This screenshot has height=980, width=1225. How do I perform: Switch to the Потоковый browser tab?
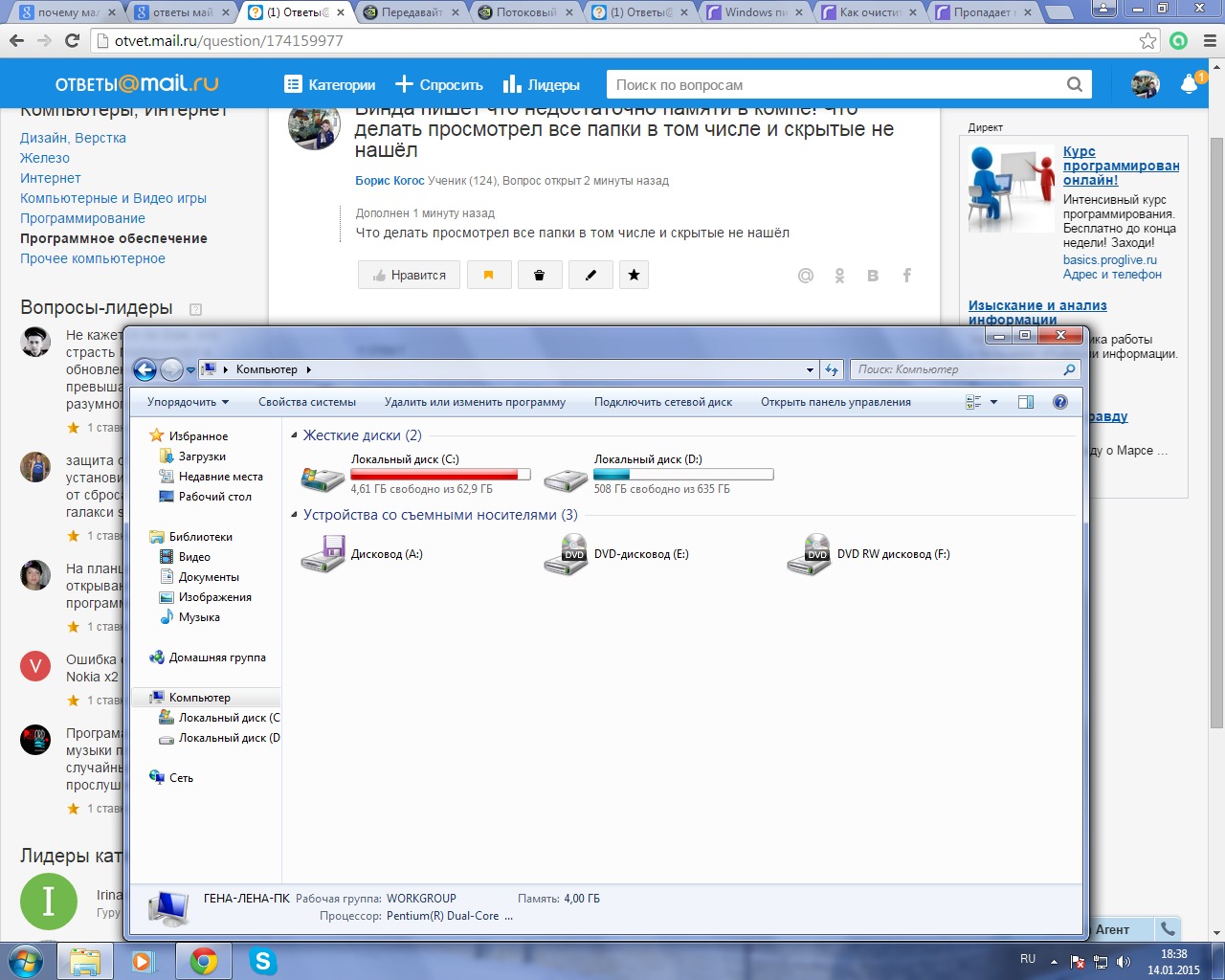coord(525,12)
